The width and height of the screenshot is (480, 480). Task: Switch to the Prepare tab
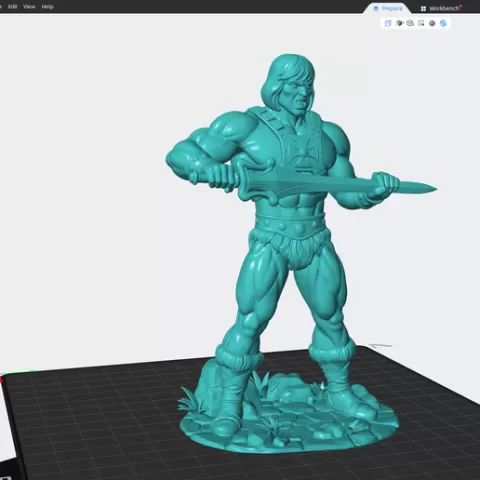click(388, 8)
